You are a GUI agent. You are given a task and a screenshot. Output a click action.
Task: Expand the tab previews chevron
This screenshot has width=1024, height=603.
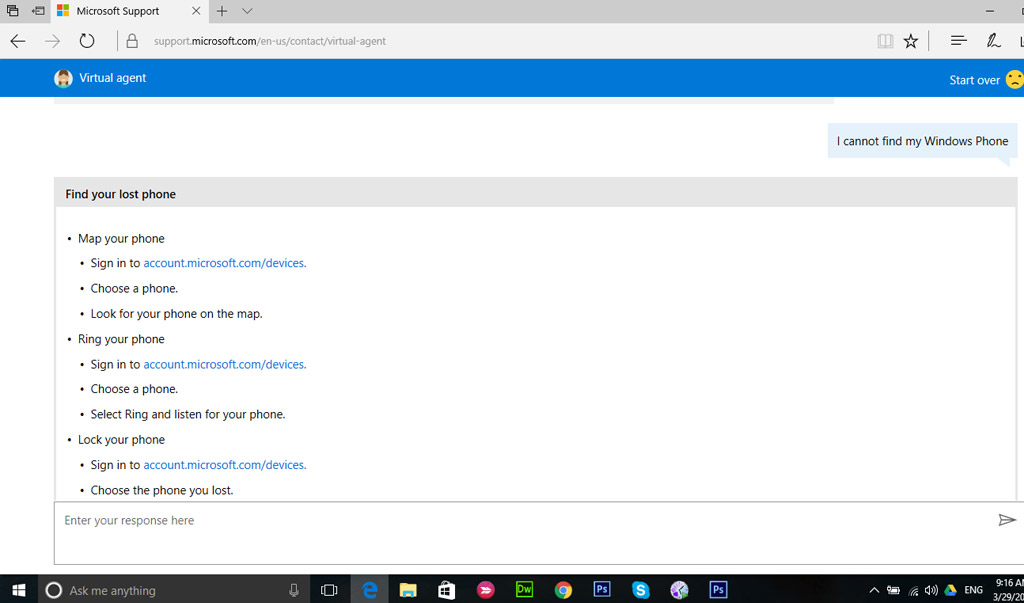pos(247,11)
